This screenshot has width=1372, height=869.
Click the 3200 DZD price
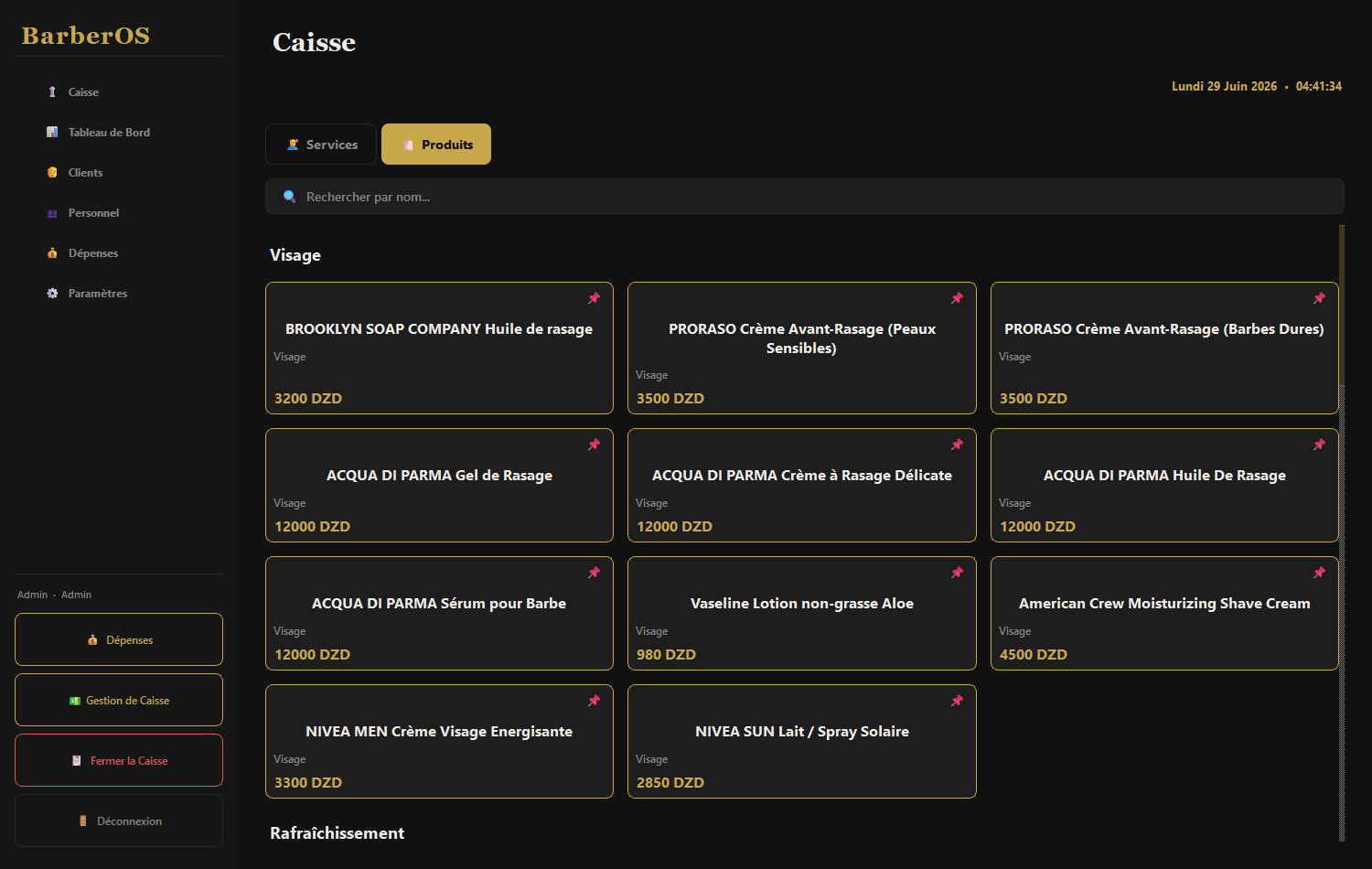308,399
